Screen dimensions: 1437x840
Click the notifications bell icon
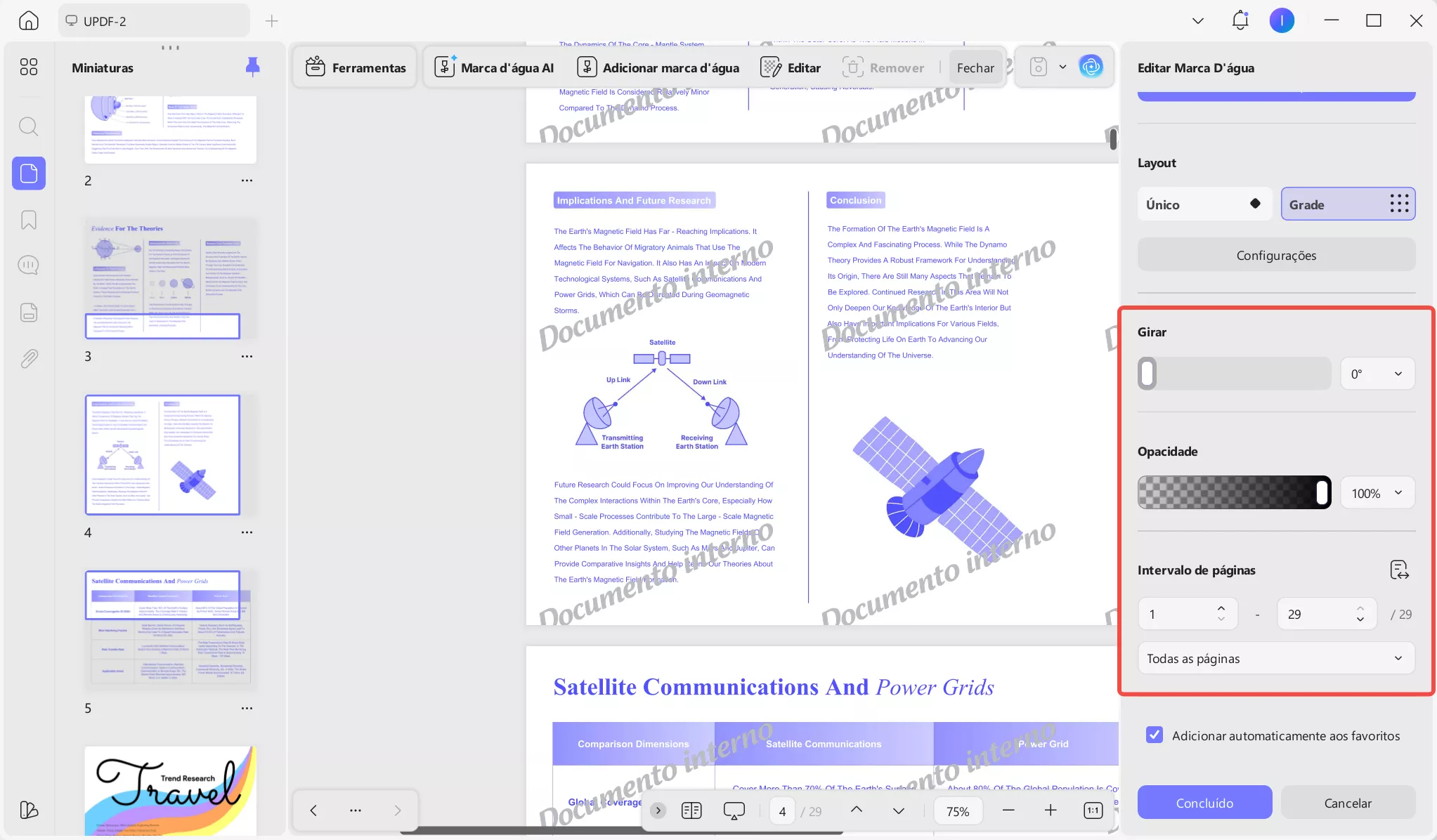click(1240, 20)
